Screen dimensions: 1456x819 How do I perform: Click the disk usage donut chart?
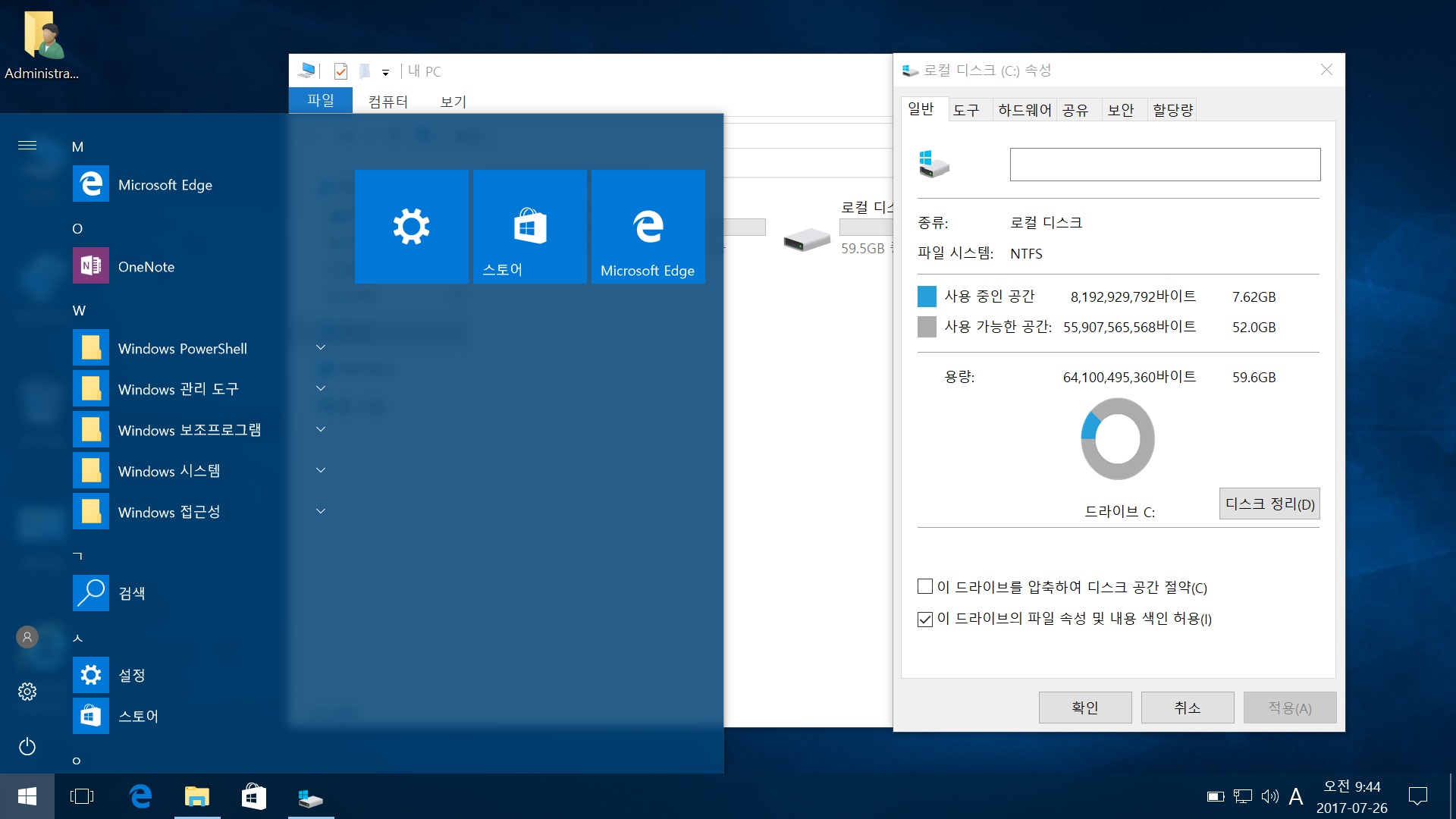point(1118,439)
